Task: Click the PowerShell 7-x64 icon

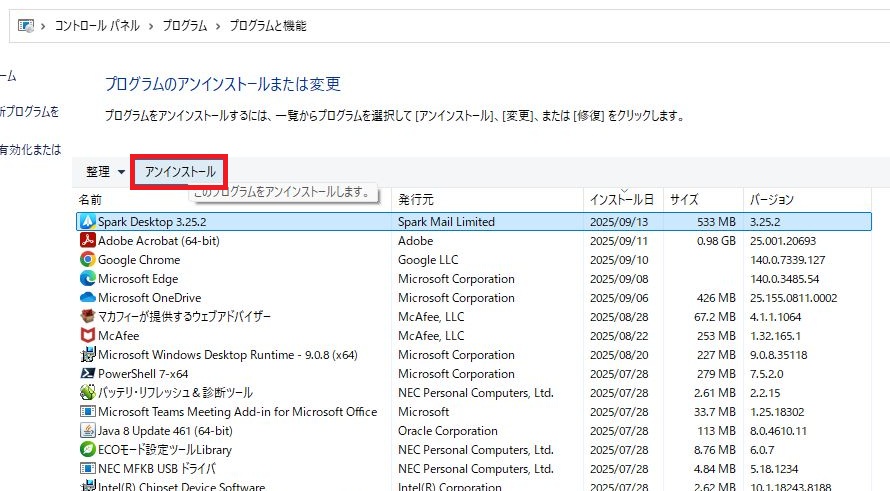Action: click(x=87, y=374)
